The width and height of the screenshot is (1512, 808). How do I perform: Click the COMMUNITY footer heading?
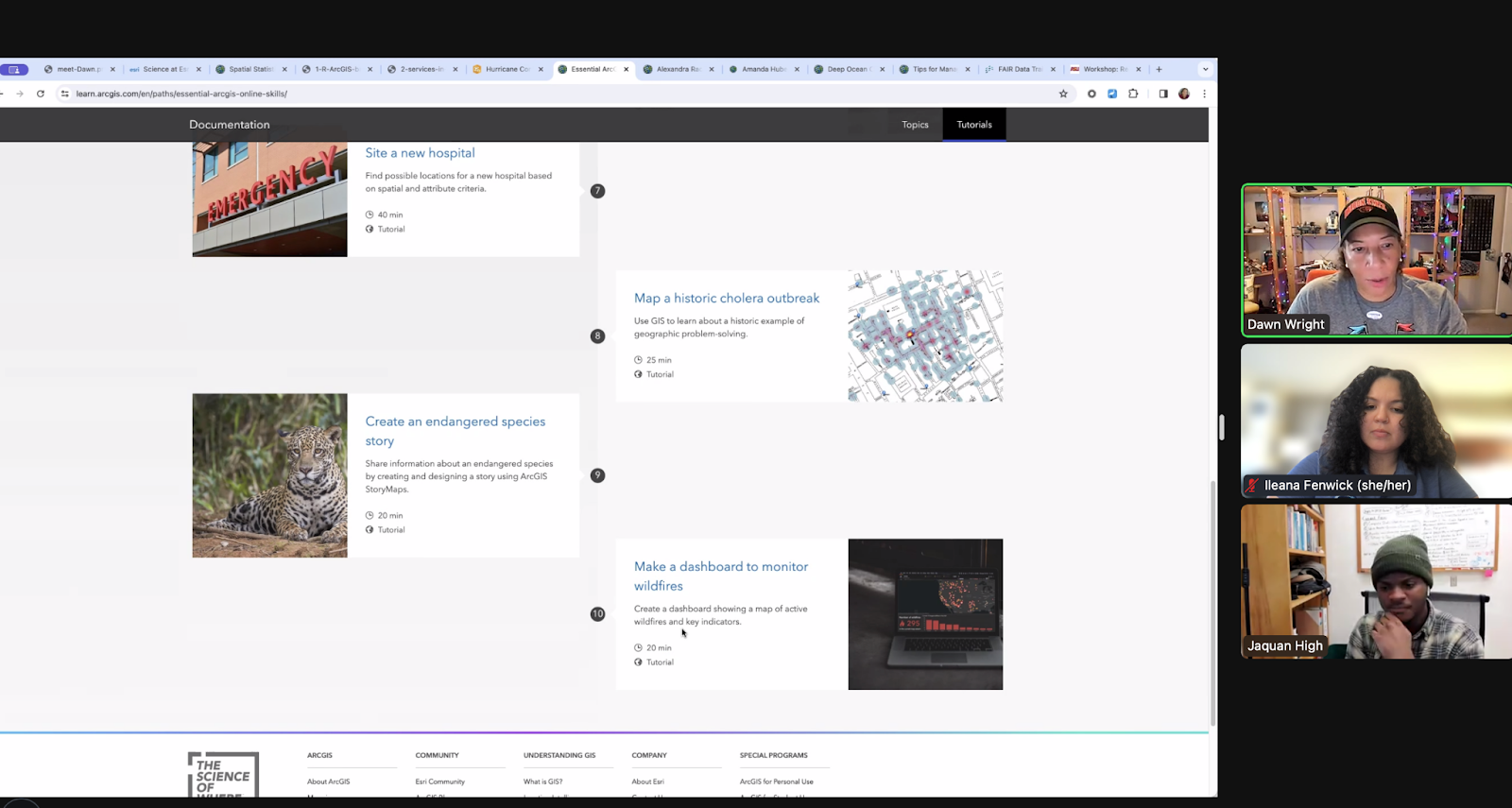click(437, 755)
